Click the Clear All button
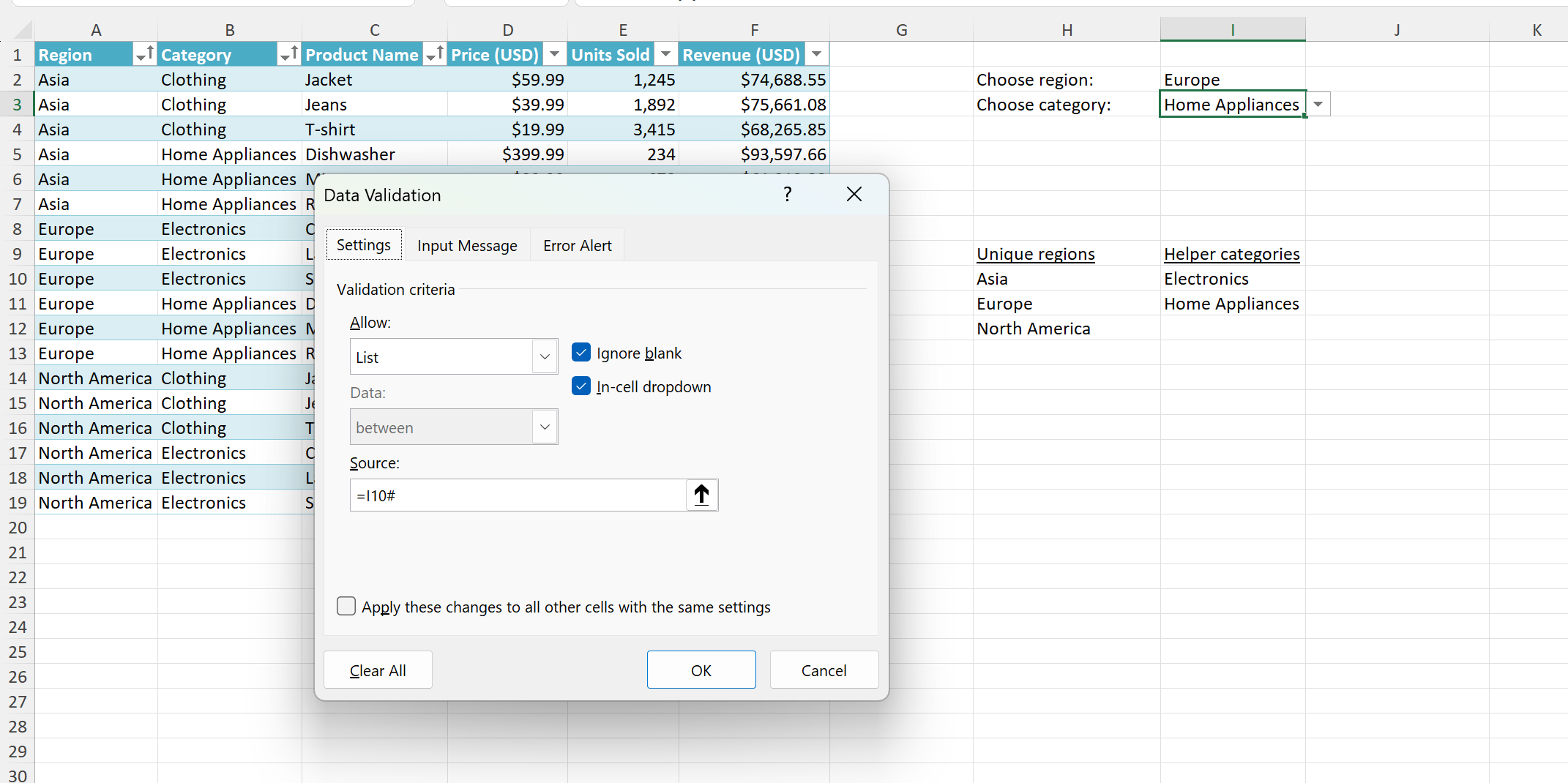 tap(378, 670)
